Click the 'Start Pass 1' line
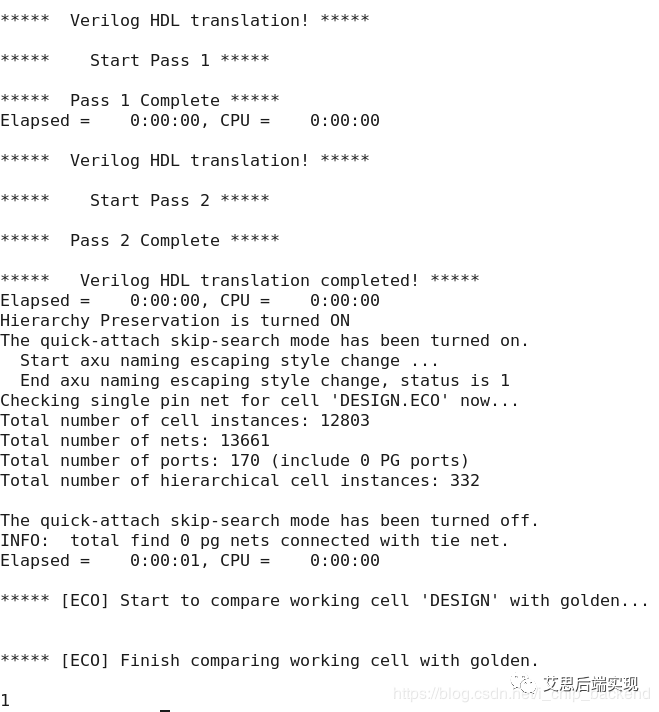 pyautogui.click(x=135, y=60)
